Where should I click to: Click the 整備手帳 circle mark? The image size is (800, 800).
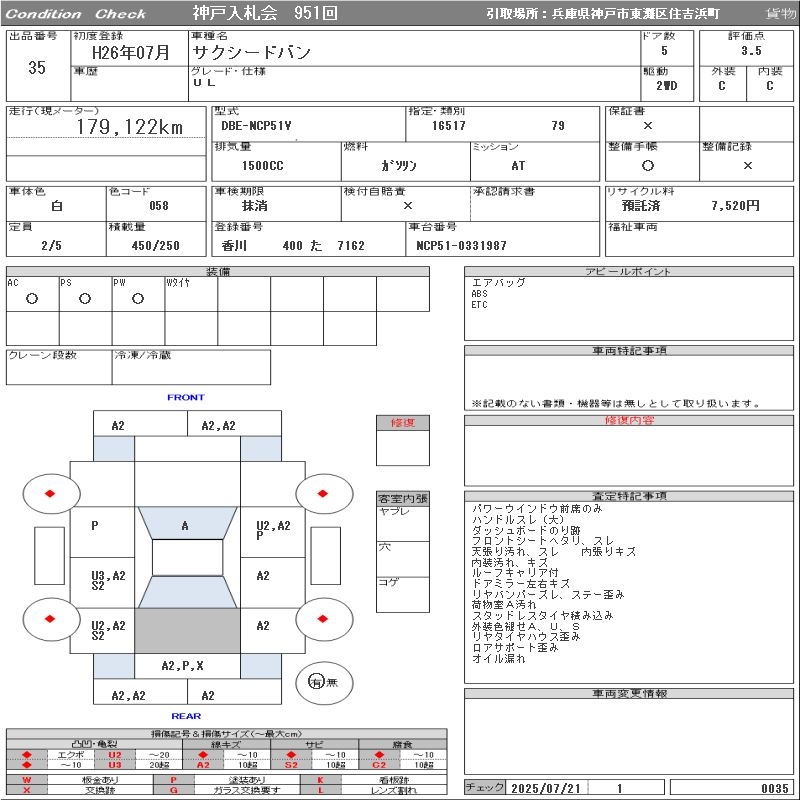[648, 166]
